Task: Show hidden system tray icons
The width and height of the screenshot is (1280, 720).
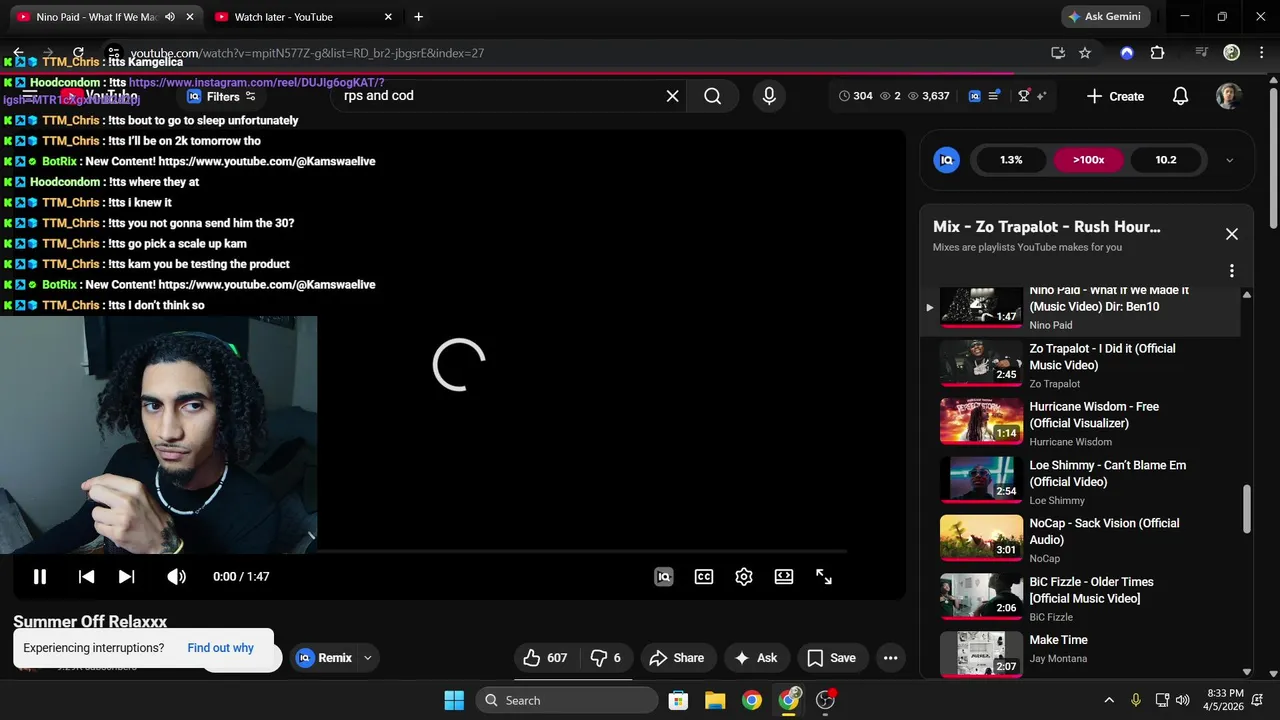Action: pyautogui.click(x=1108, y=700)
